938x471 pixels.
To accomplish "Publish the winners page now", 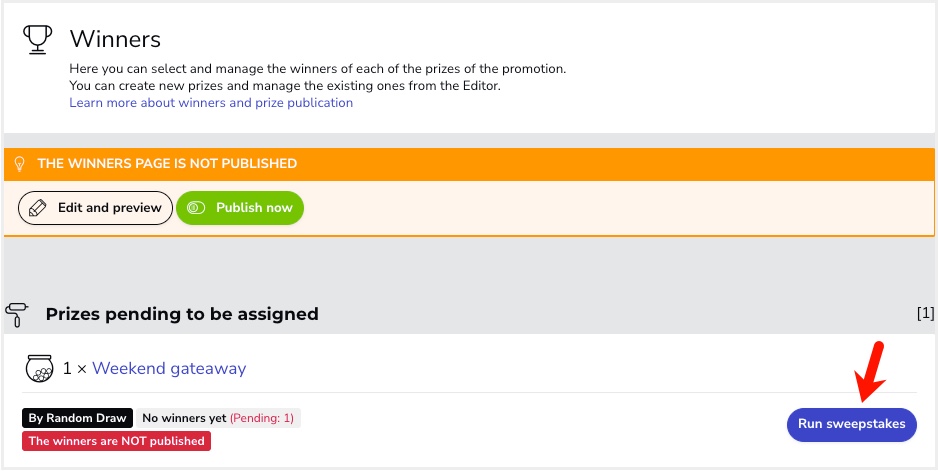I will 240,208.
